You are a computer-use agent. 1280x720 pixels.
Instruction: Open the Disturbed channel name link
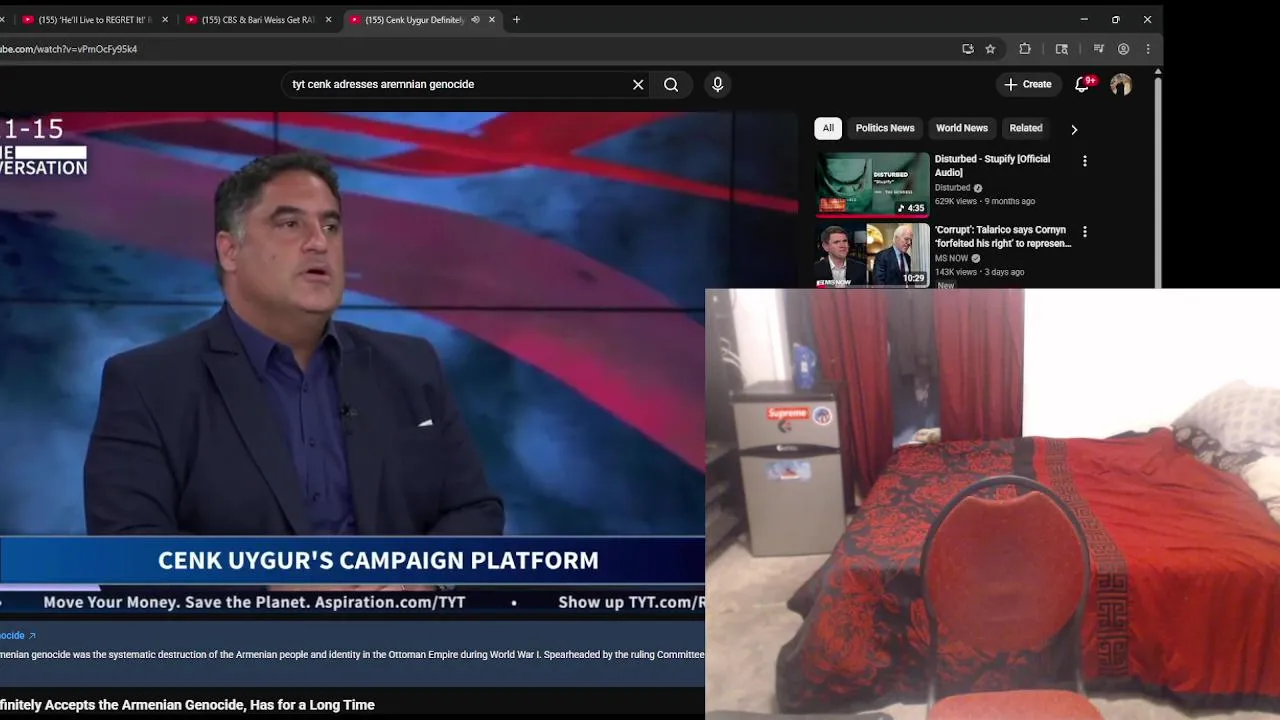pyautogui.click(x=953, y=188)
